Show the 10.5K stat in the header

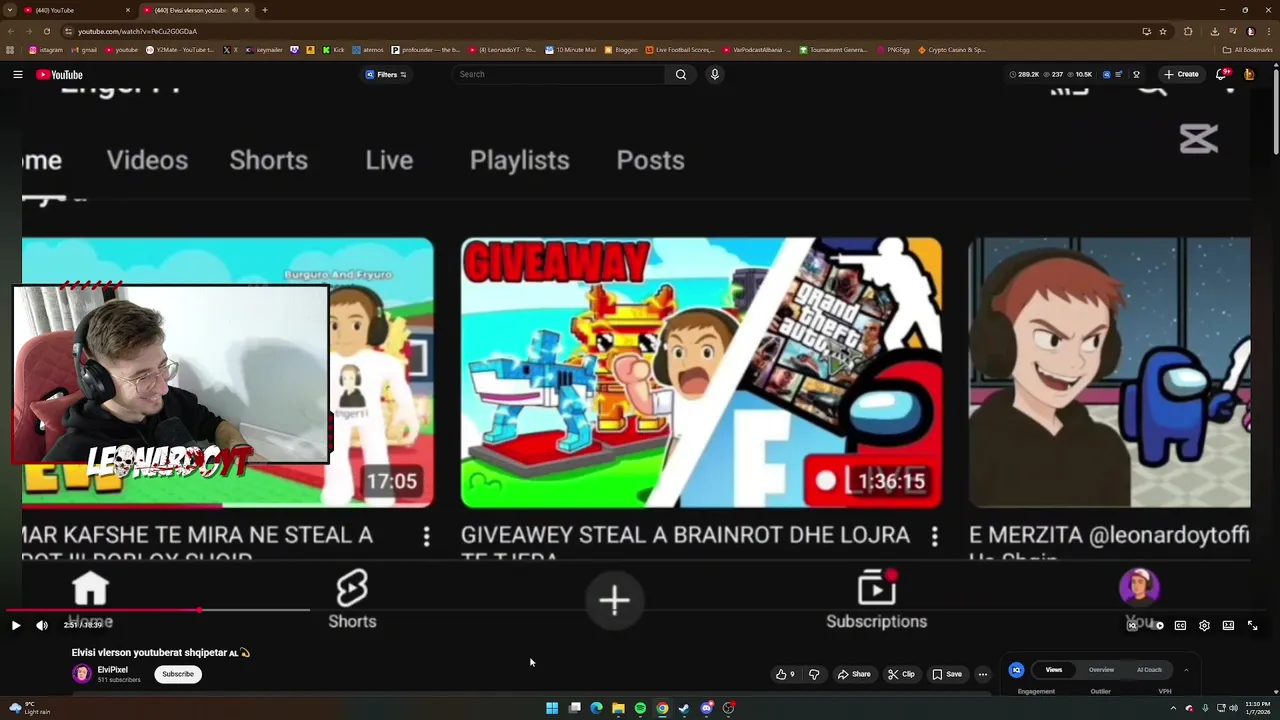1079,74
